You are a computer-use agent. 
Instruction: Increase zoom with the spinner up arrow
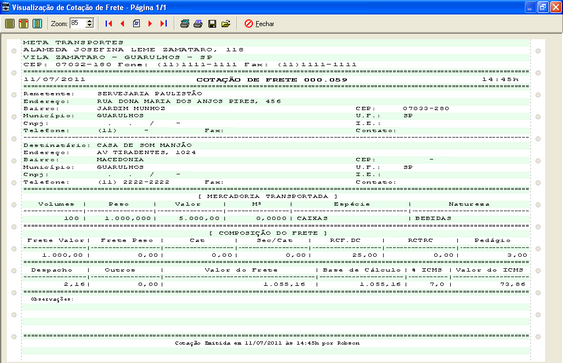[90, 21]
